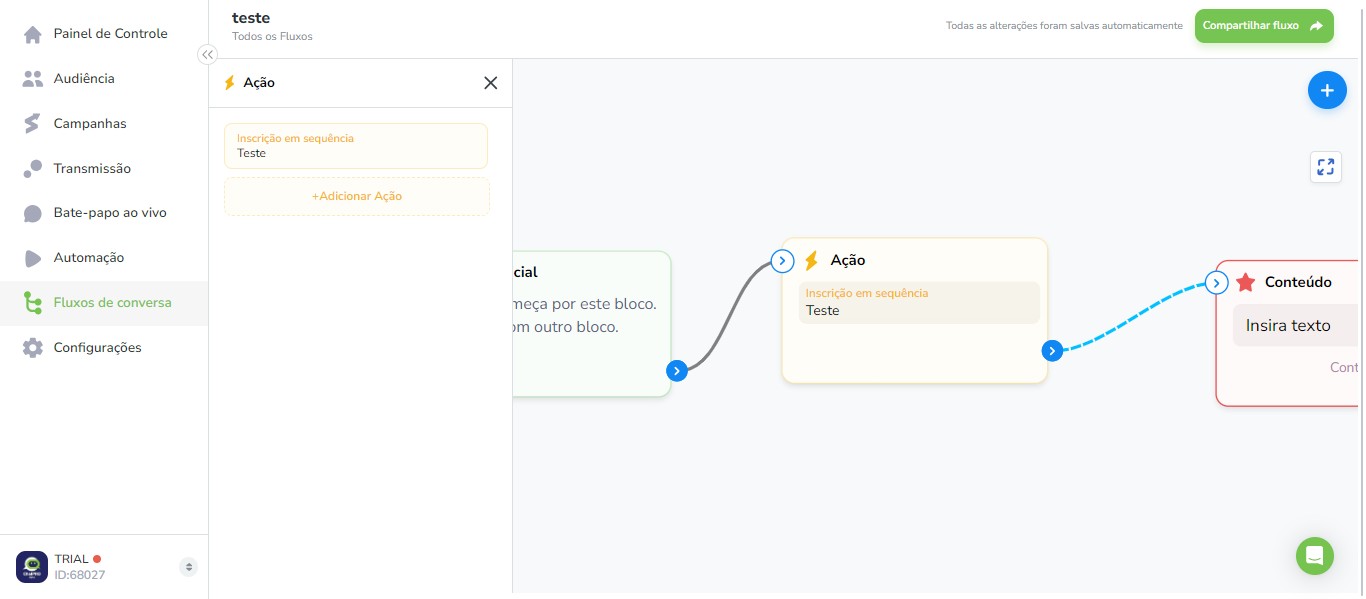Open Bate-papo ao vivo
This screenshot has height=599, width=1366.
click(x=104, y=213)
